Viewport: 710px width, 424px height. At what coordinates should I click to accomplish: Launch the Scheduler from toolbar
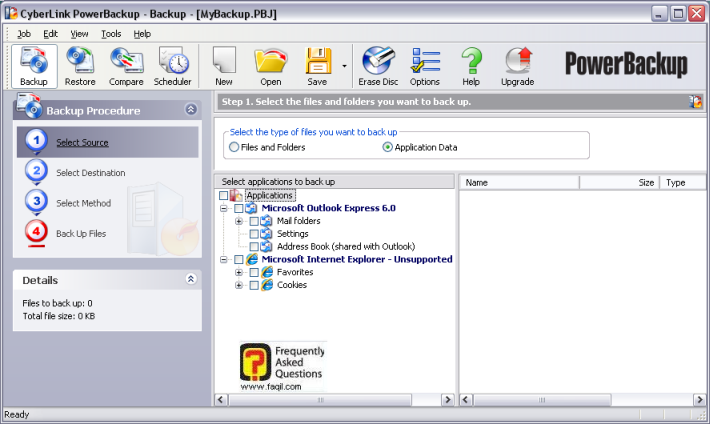click(172, 66)
